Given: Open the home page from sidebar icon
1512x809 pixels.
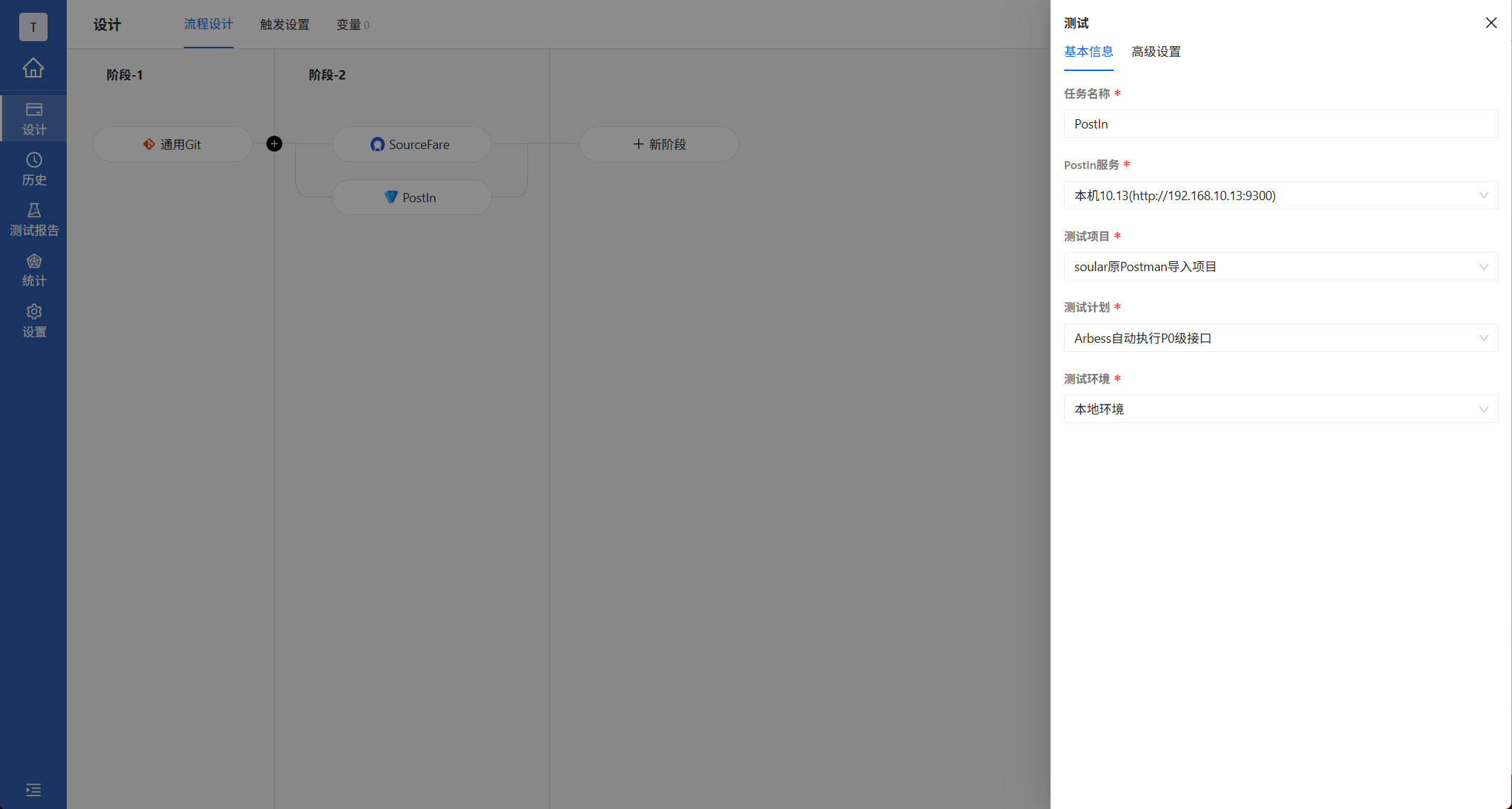Looking at the screenshot, I should coord(33,68).
